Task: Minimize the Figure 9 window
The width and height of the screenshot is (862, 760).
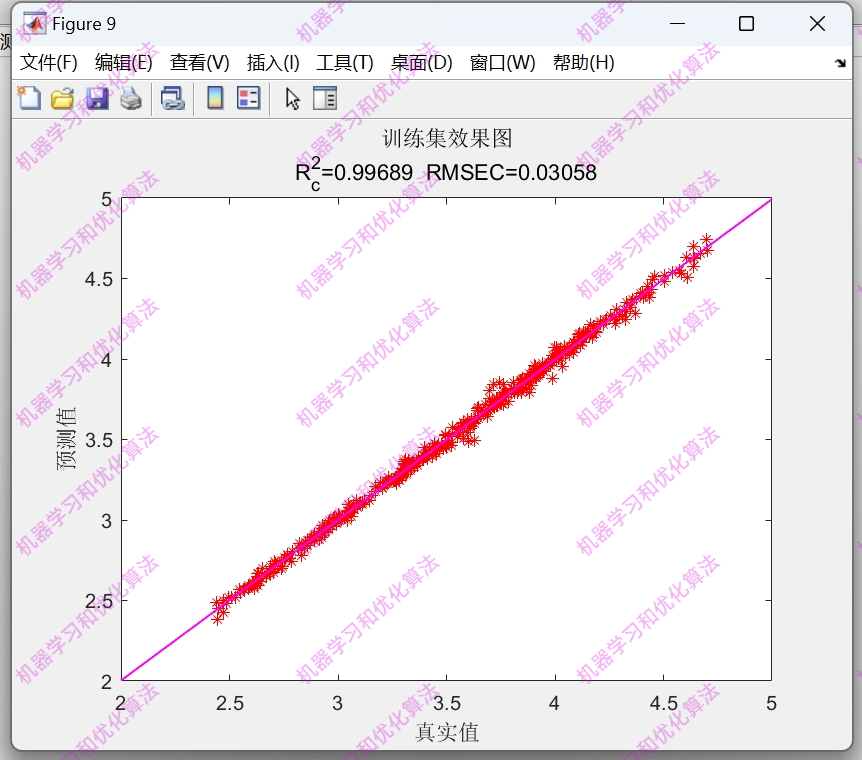Action: (677, 24)
